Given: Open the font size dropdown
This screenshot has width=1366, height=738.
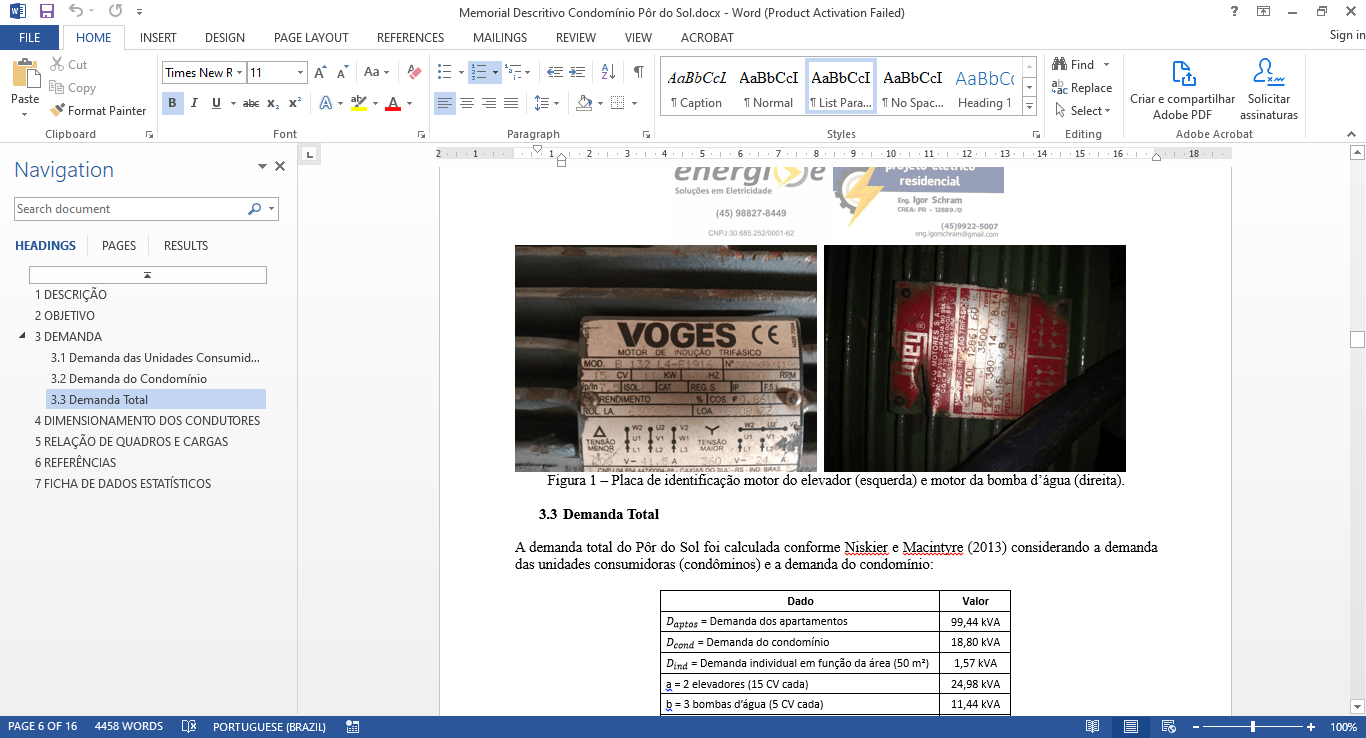Looking at the screenshot, I should point(300,73).
